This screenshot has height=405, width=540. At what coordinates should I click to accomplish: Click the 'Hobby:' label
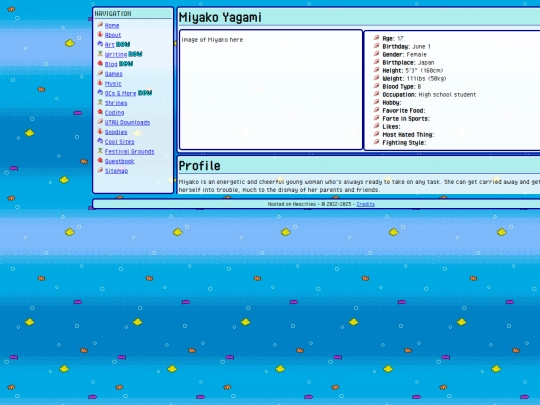coord(392,103)
